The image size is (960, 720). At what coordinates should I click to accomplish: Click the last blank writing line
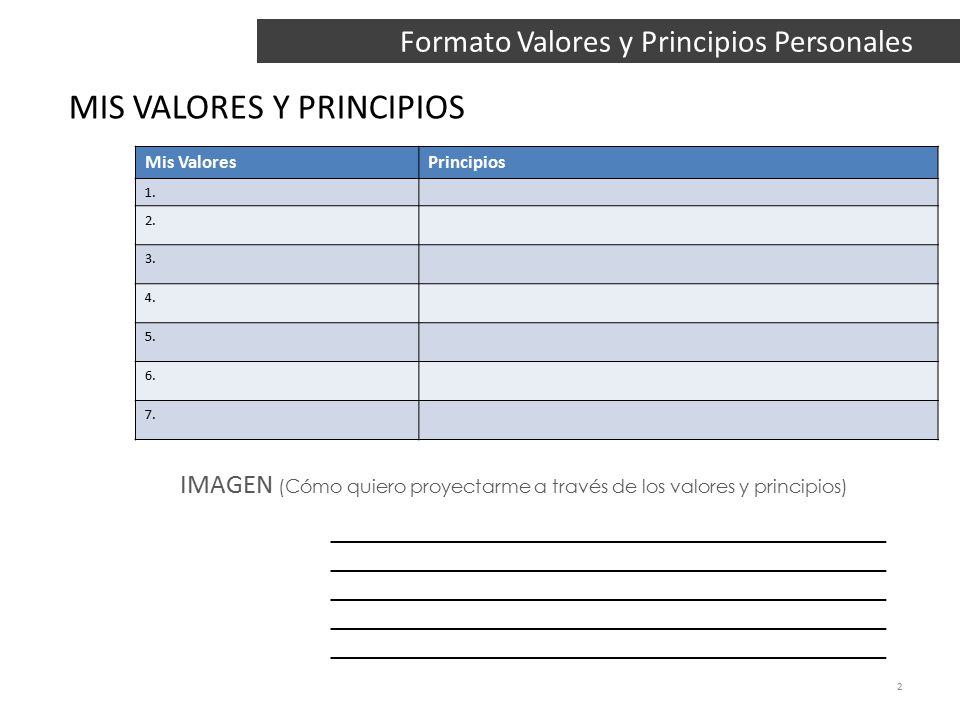click(608, 658)
